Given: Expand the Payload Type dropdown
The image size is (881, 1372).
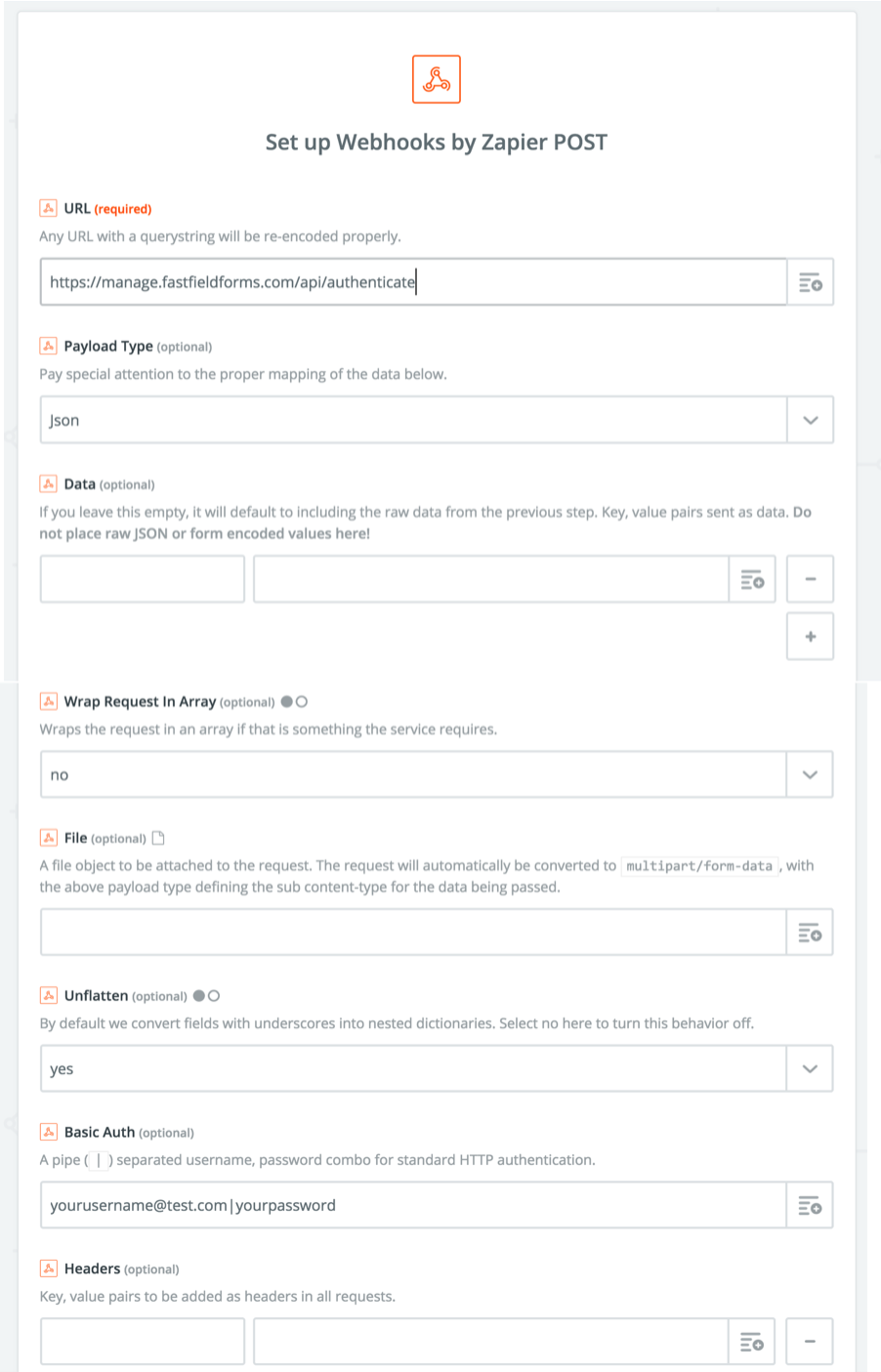Looking at the screenshot, I should pos(810,421).
